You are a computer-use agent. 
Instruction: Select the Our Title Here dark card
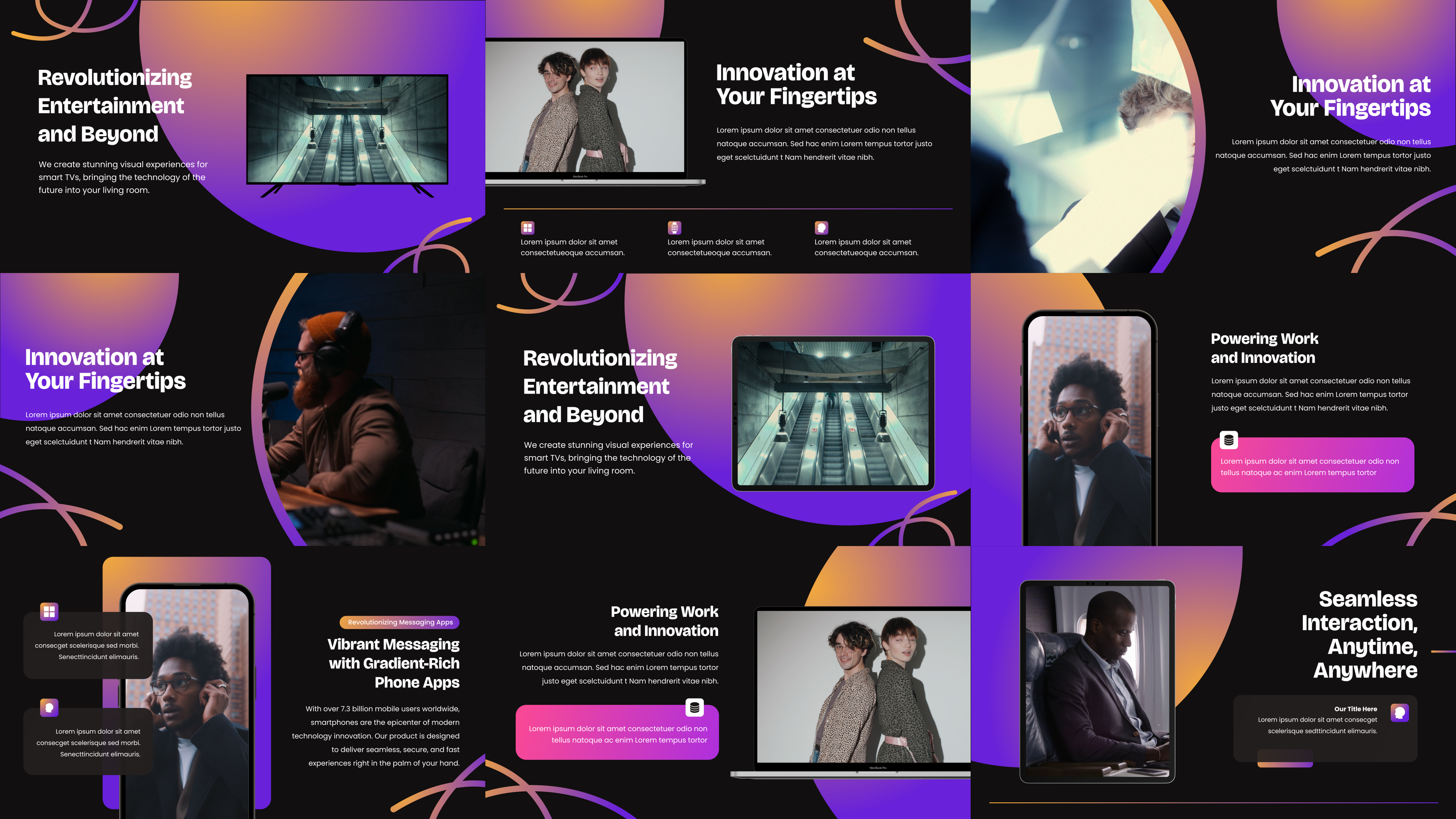1325,728
